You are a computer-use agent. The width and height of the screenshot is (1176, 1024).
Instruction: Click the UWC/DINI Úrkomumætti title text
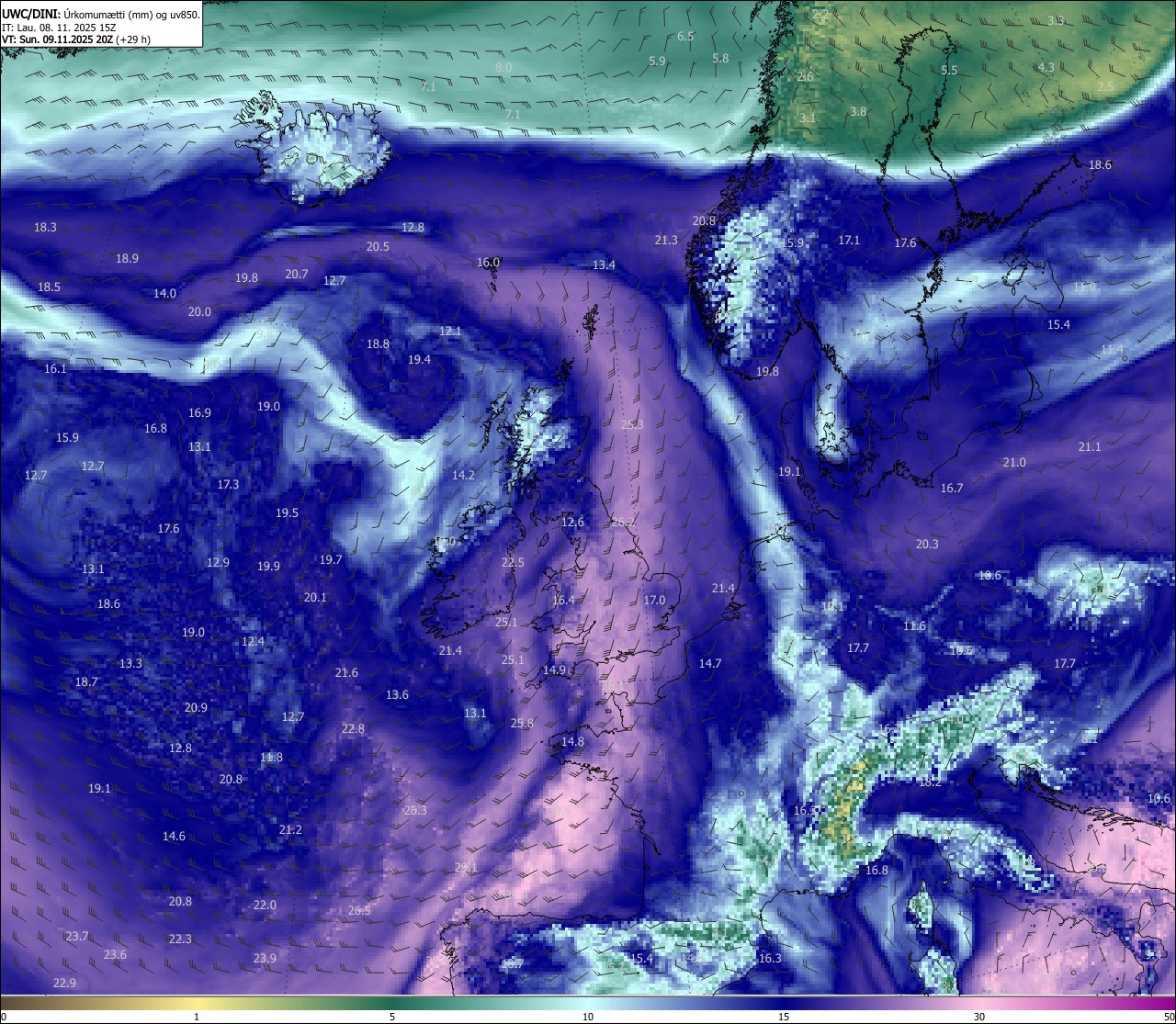tap(101, 15)
